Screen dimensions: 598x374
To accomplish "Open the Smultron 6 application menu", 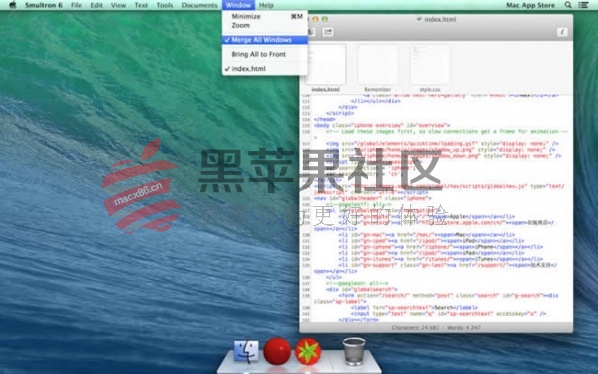I will pos(43,5).
